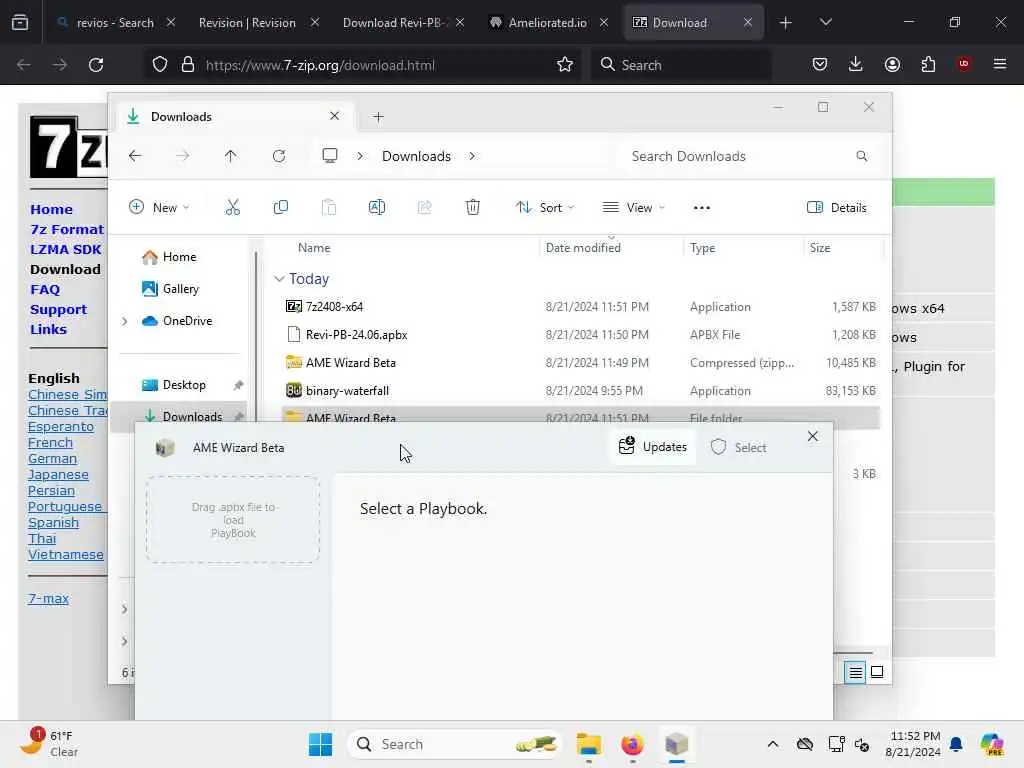
Task: Open the 7z Format link
Action: click(x=67, y=229)
